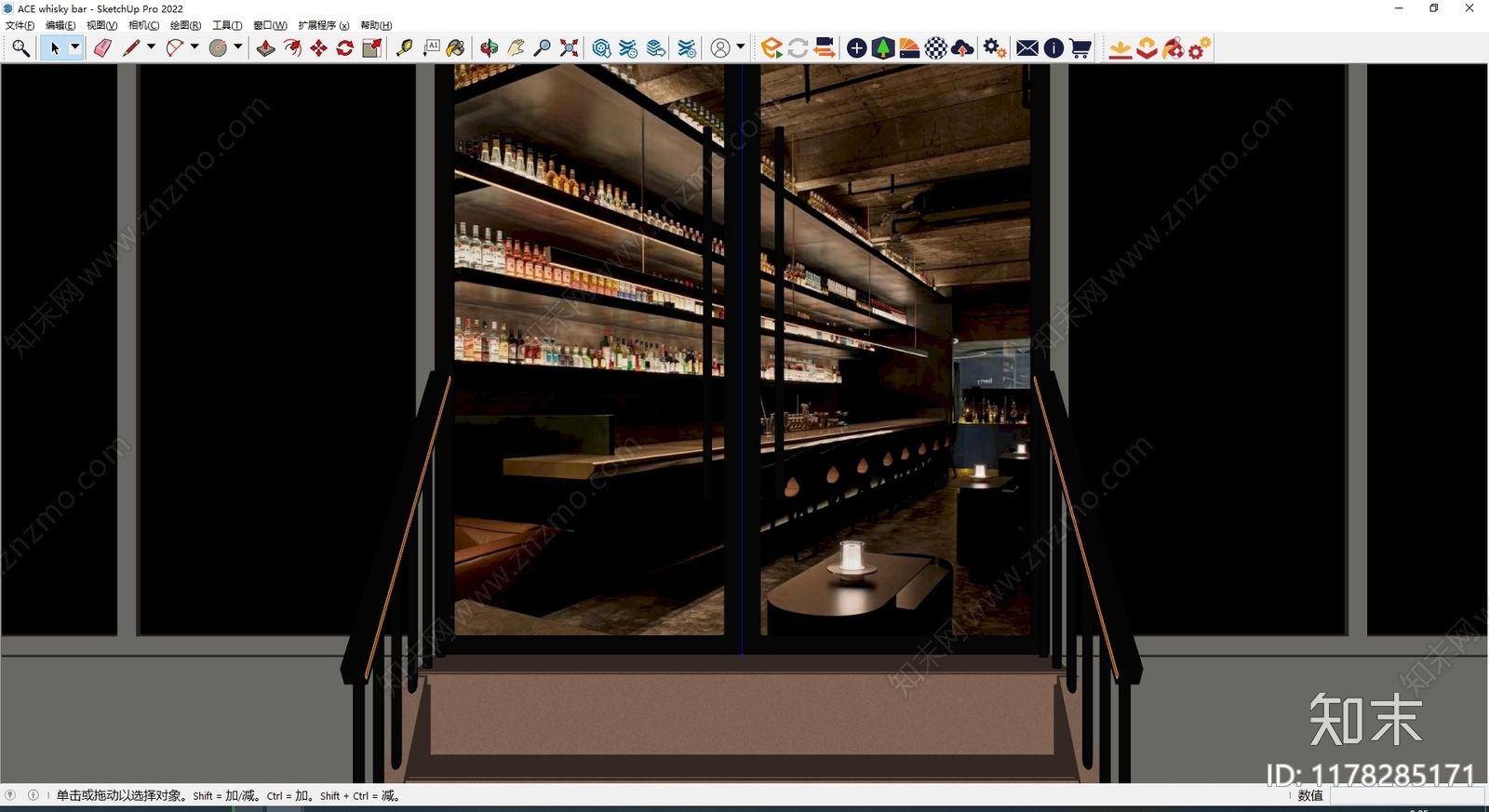Activate the Push/Pull tool
Viewport: 1489px width, 812px height.
click(265, 48)
